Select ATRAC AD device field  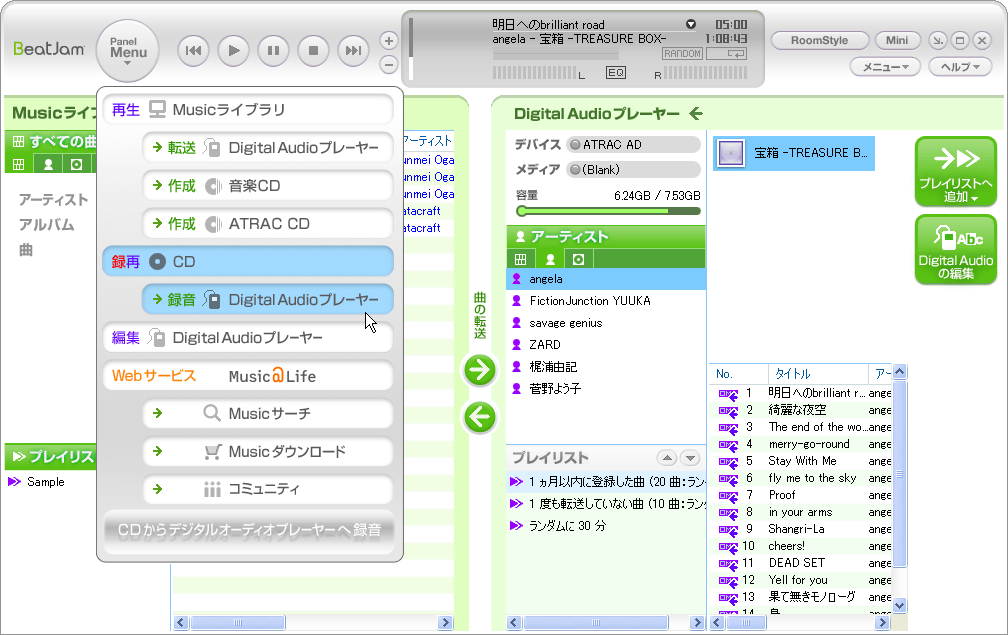point(633,145)
